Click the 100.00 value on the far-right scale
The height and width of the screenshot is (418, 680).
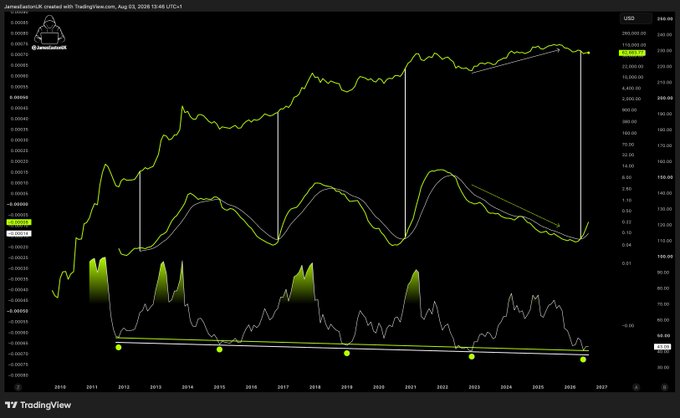(665, 257)
